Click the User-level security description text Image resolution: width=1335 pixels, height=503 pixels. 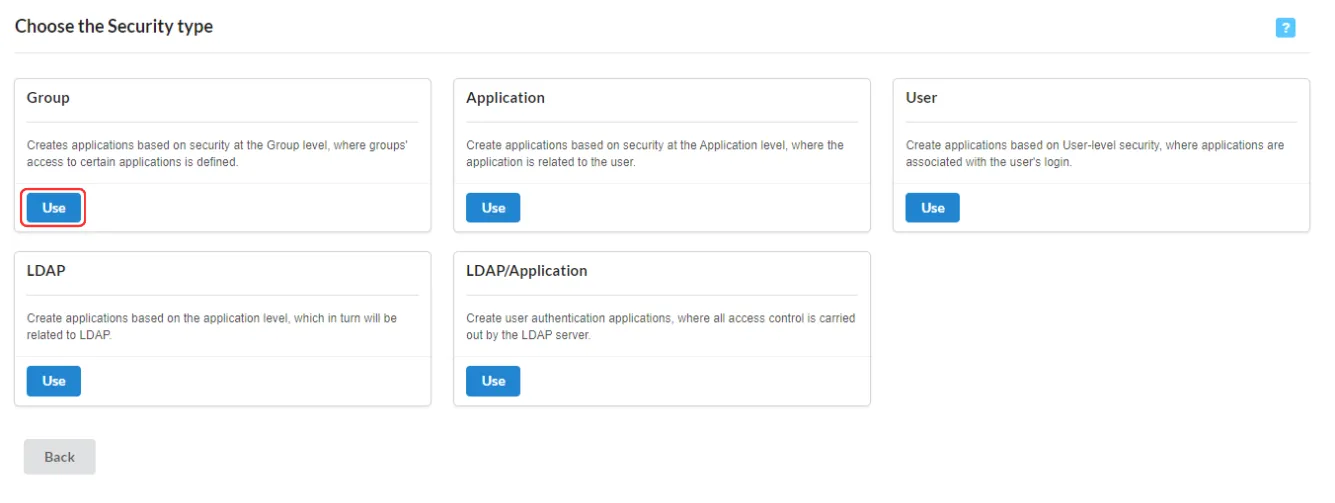[1095, 153]
